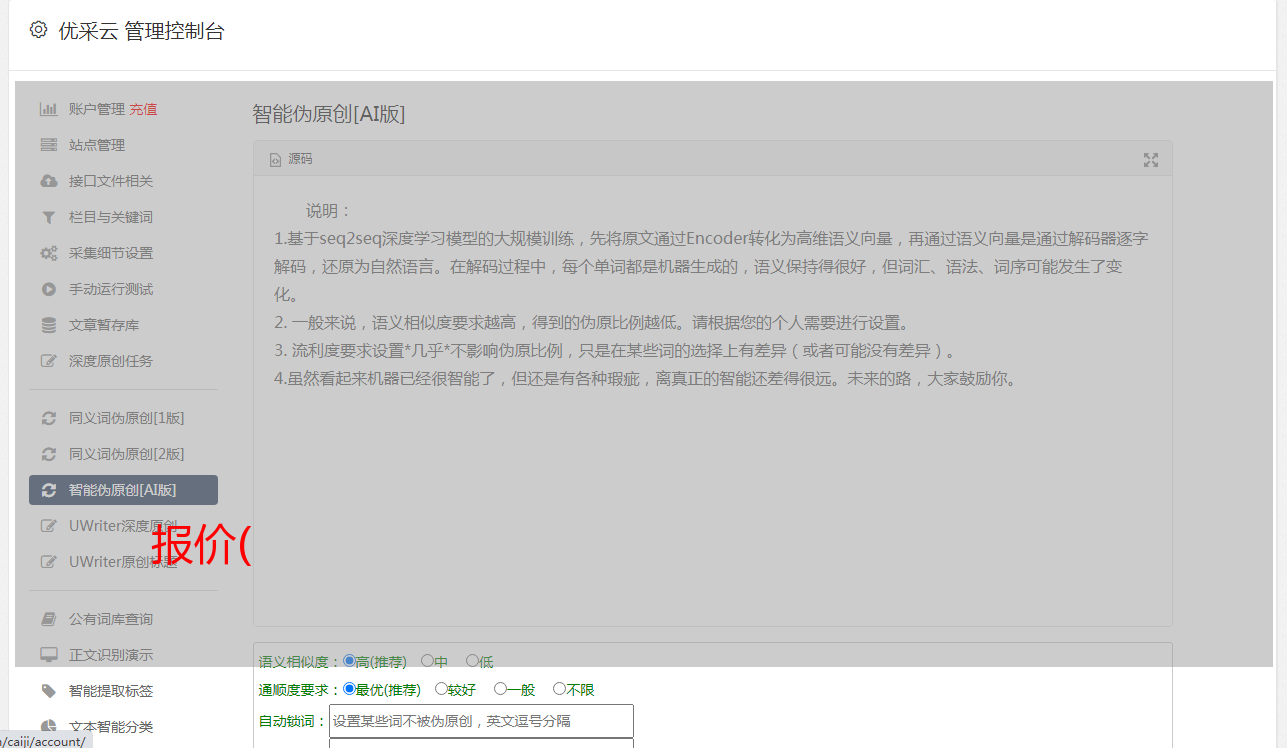This screenshot has height=748, width=1287.
Task: Open 智能提取标签
Action: tap(111, 691)
